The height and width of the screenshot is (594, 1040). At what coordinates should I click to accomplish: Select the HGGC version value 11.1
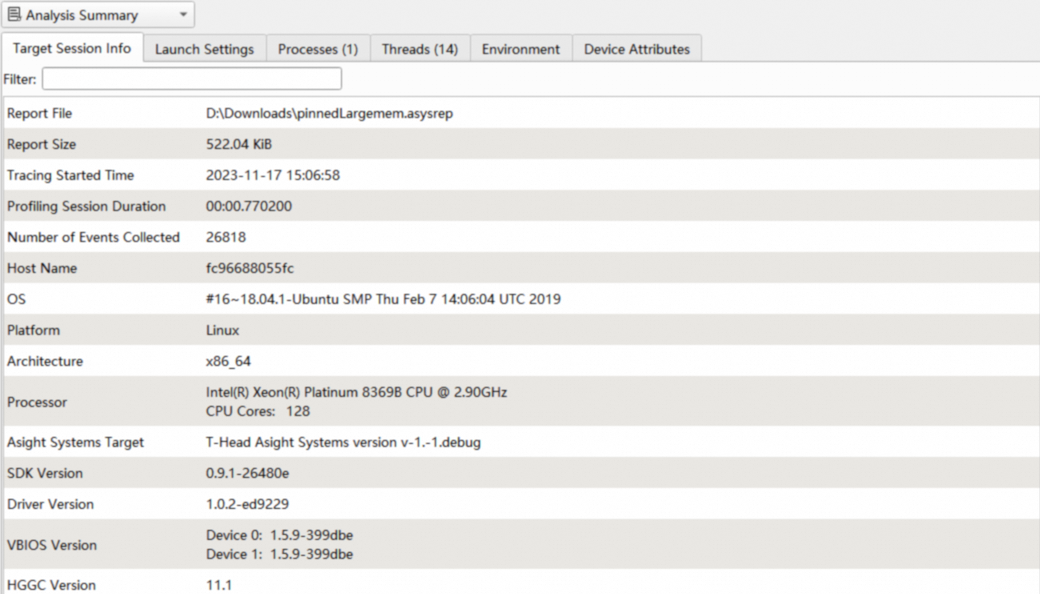click(x=219, y=585)
